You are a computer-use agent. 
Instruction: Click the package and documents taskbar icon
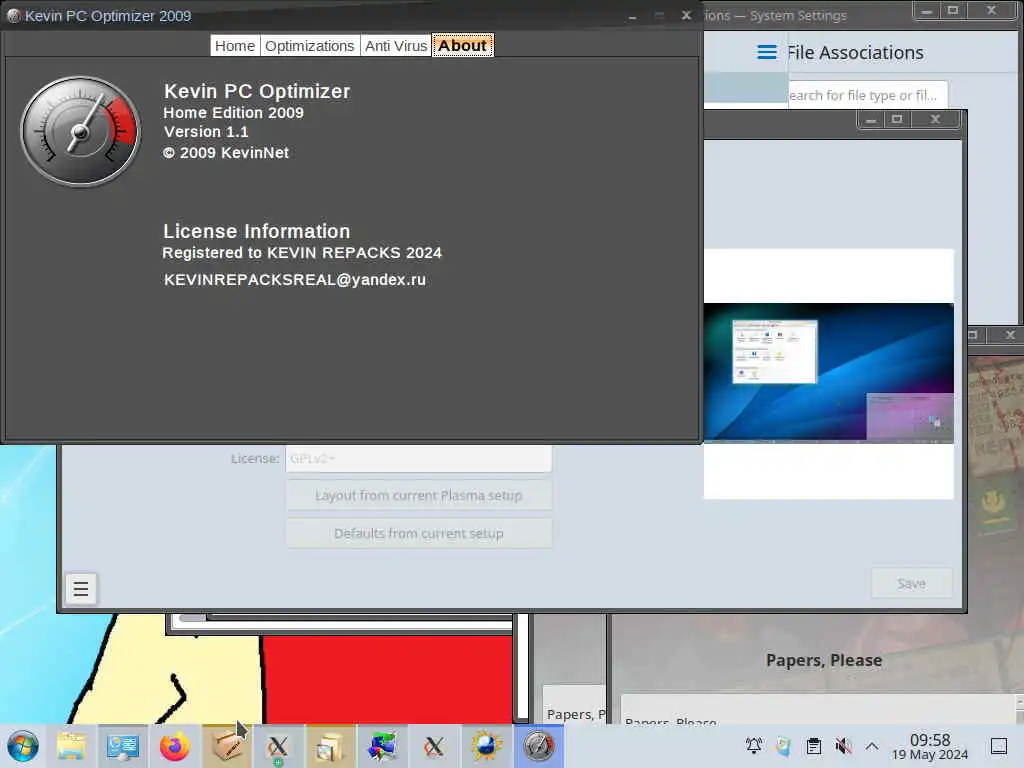[x=330, y=746]
